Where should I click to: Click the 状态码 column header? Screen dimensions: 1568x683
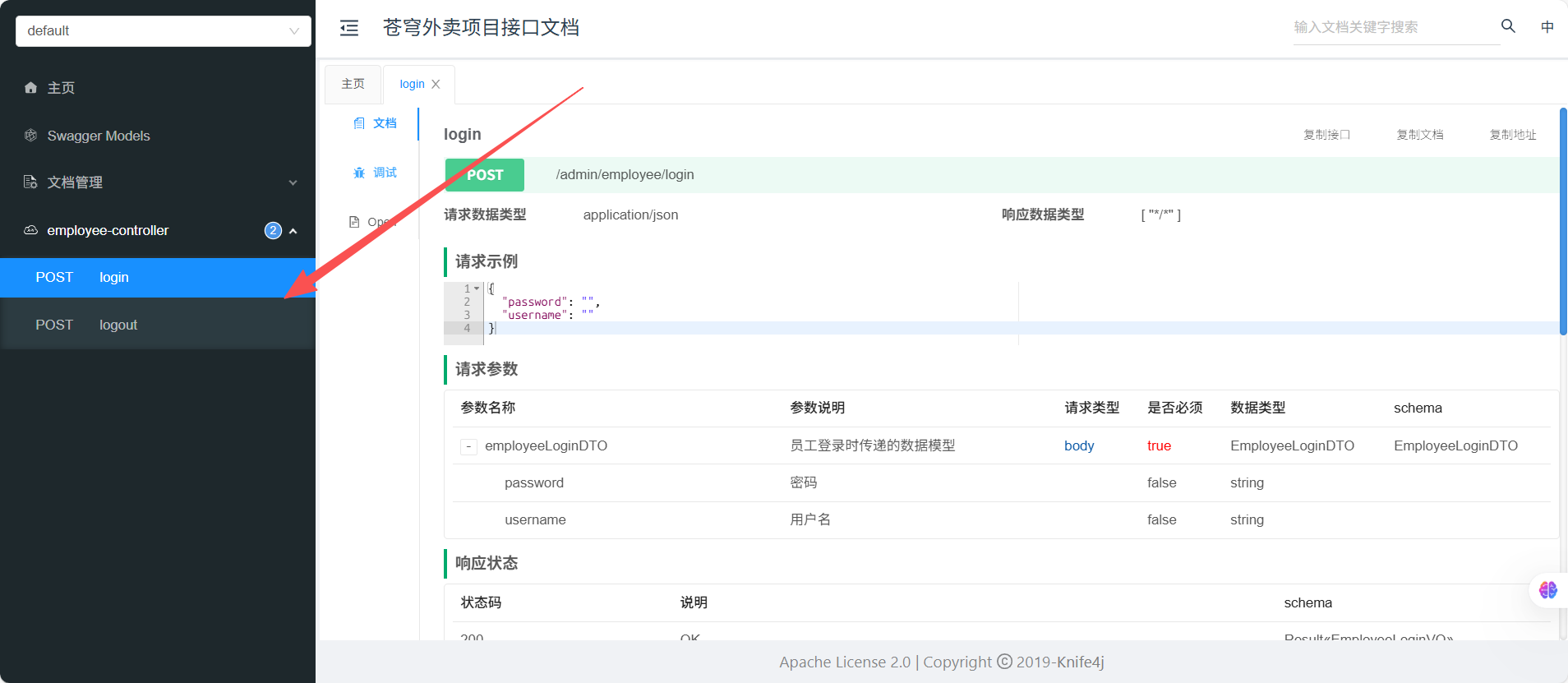point(481,602)
